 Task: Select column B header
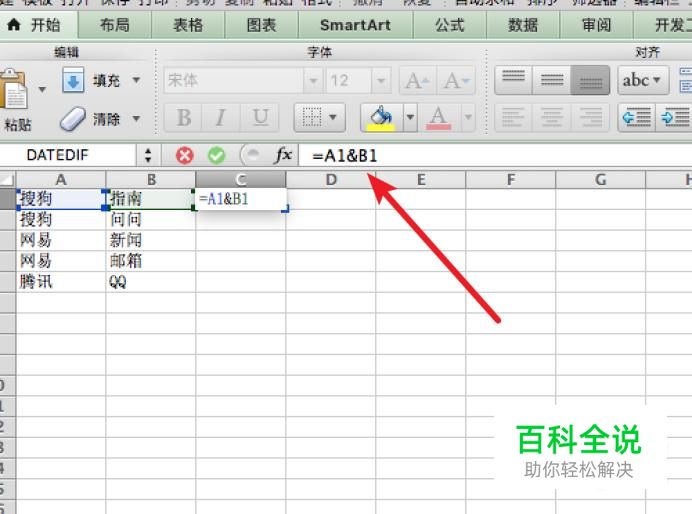click(x=151, y=180)
